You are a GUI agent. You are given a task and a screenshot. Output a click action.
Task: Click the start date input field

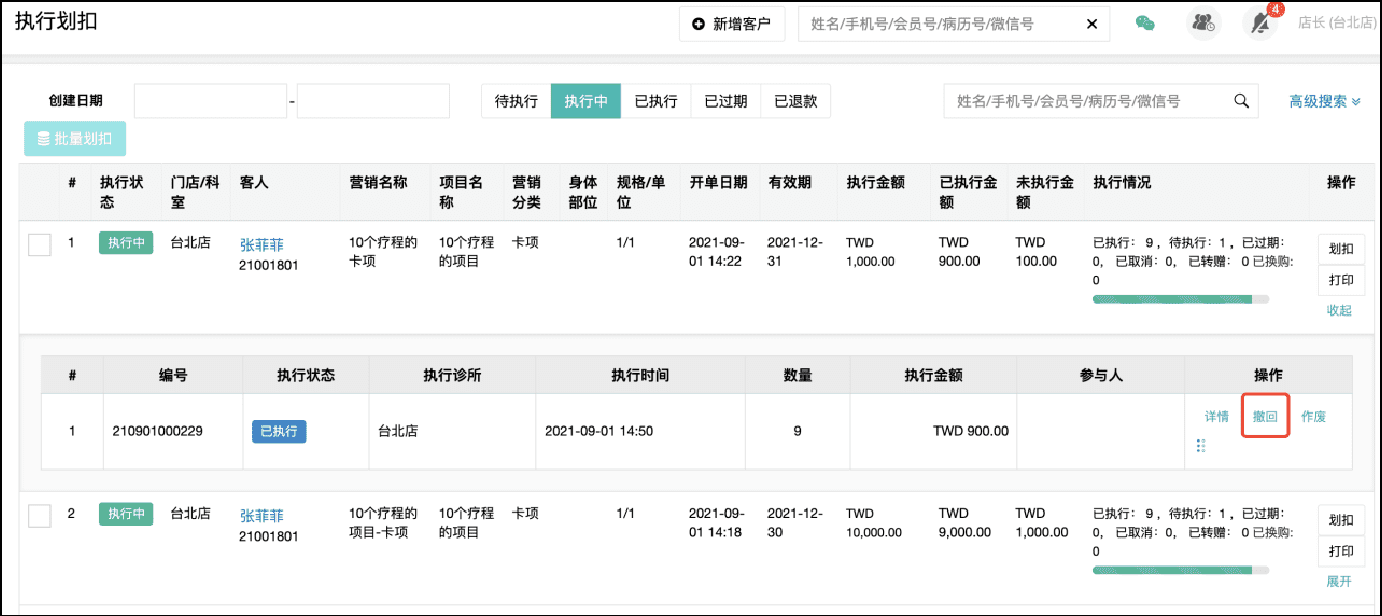tap(210, 101)
